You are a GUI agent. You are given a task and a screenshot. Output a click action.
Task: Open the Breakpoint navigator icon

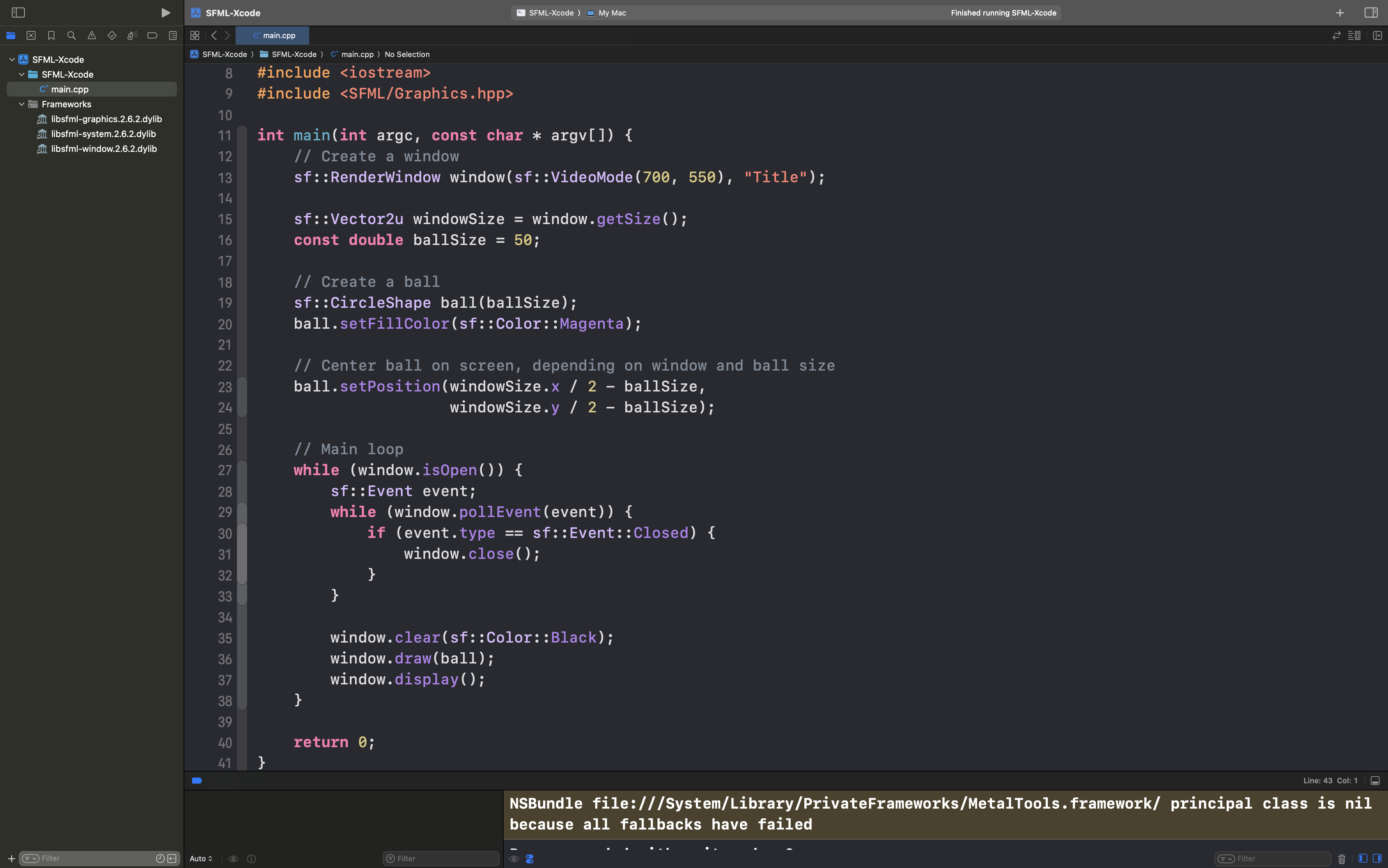[152, 35]
